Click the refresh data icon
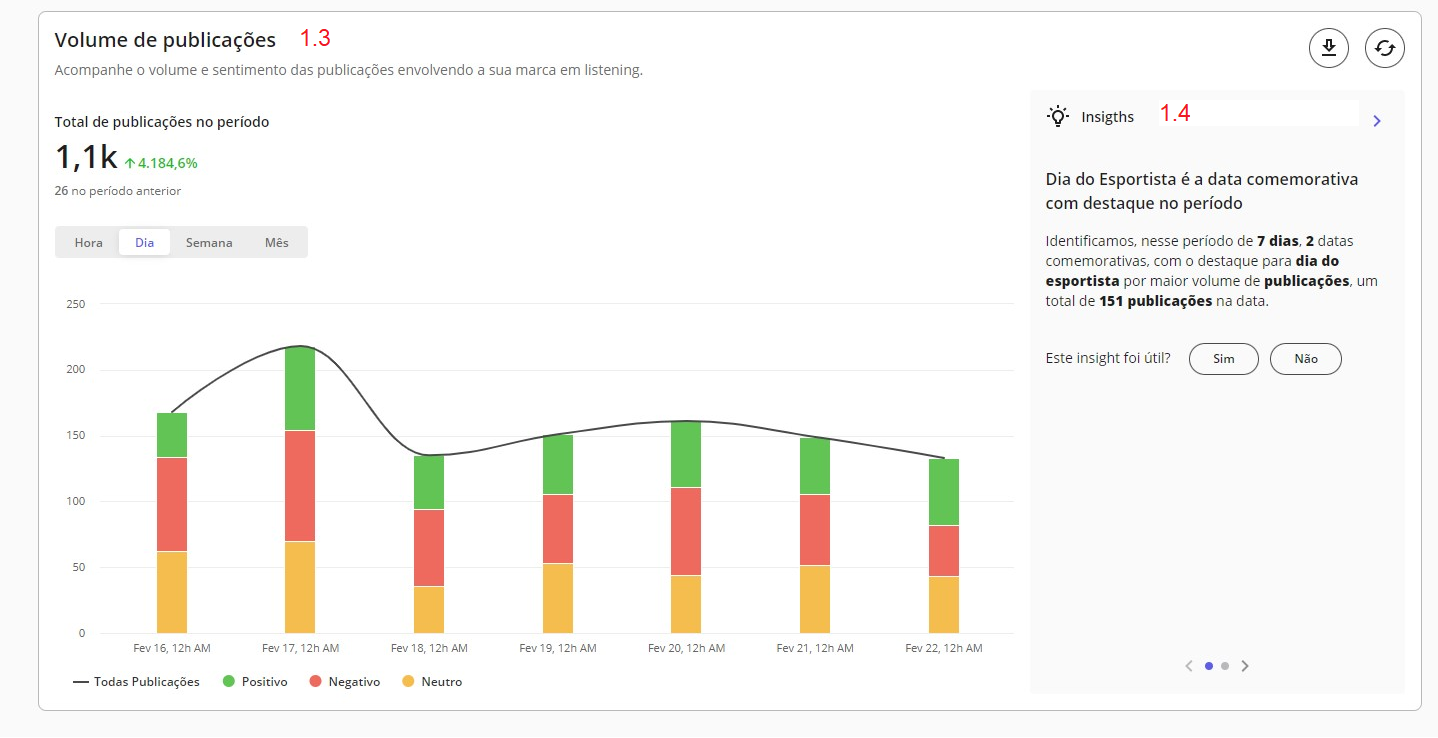This screenshot has width=1438, height=738. tap(1384, 48)
